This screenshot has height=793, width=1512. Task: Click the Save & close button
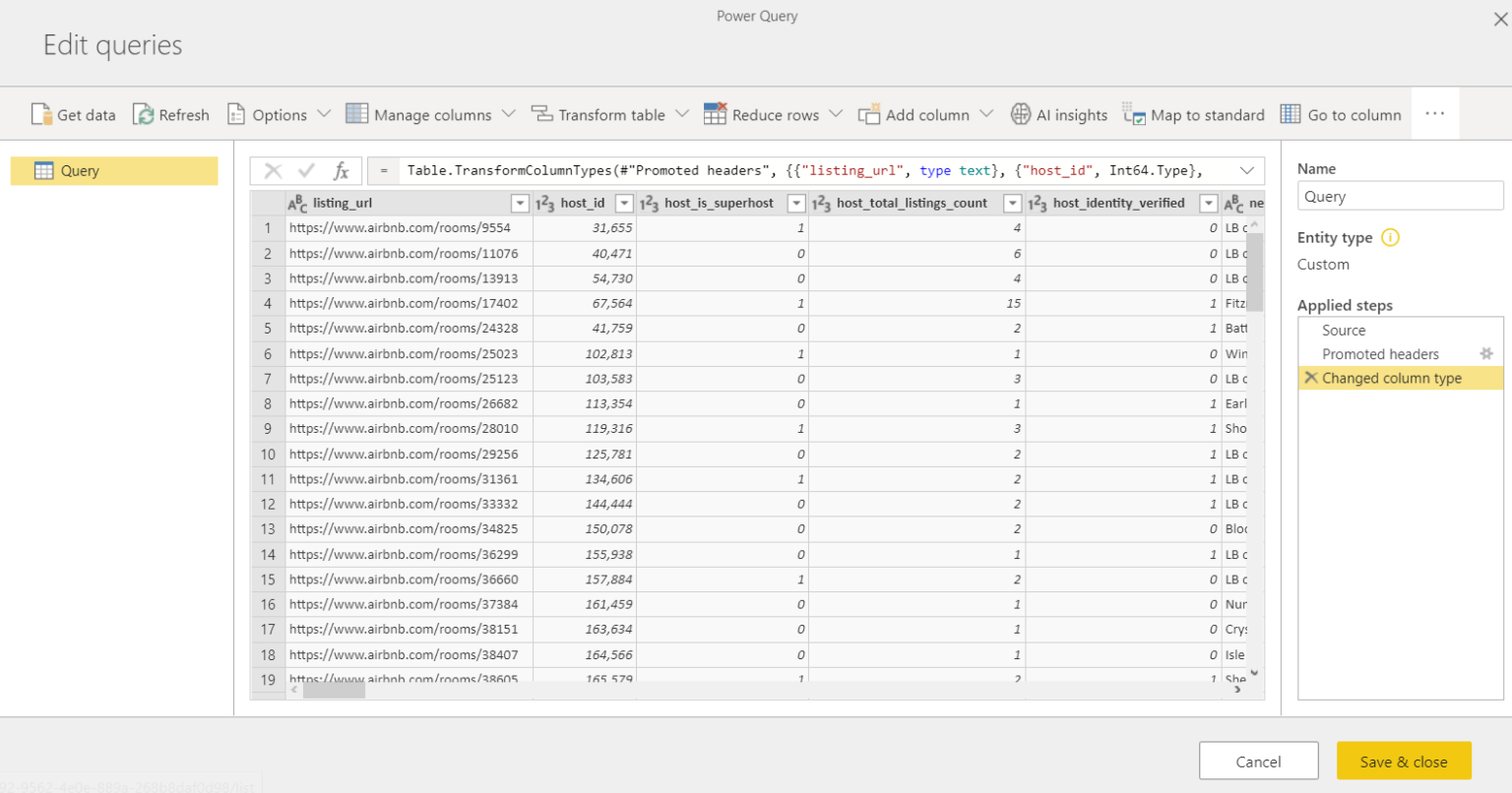[1404, 761]
